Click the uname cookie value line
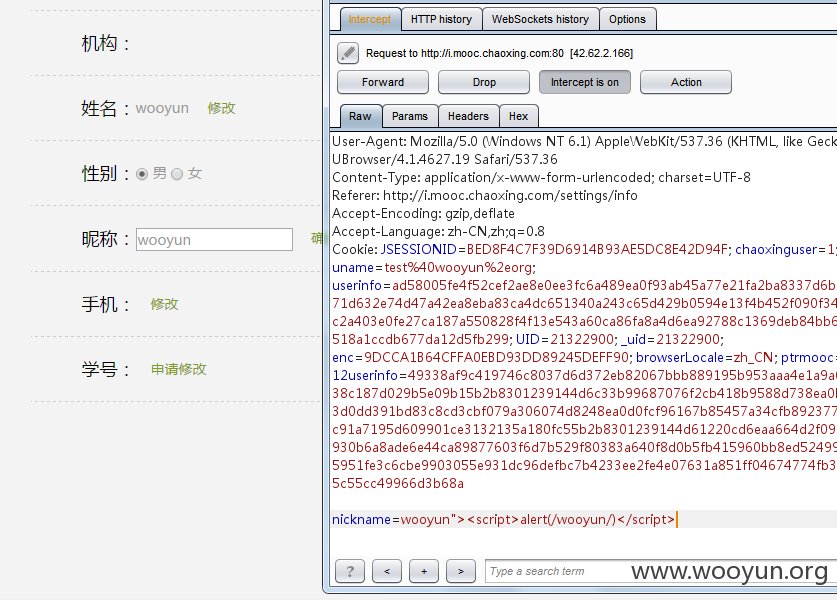837x600 pixels. coord(434,267)
